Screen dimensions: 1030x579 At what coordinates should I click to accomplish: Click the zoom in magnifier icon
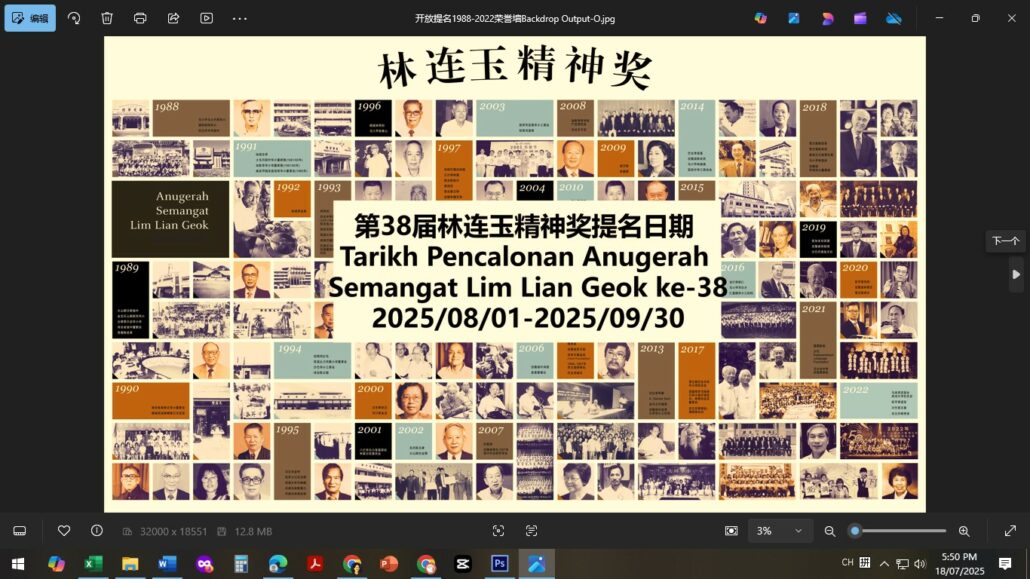(x=964, y=531)
